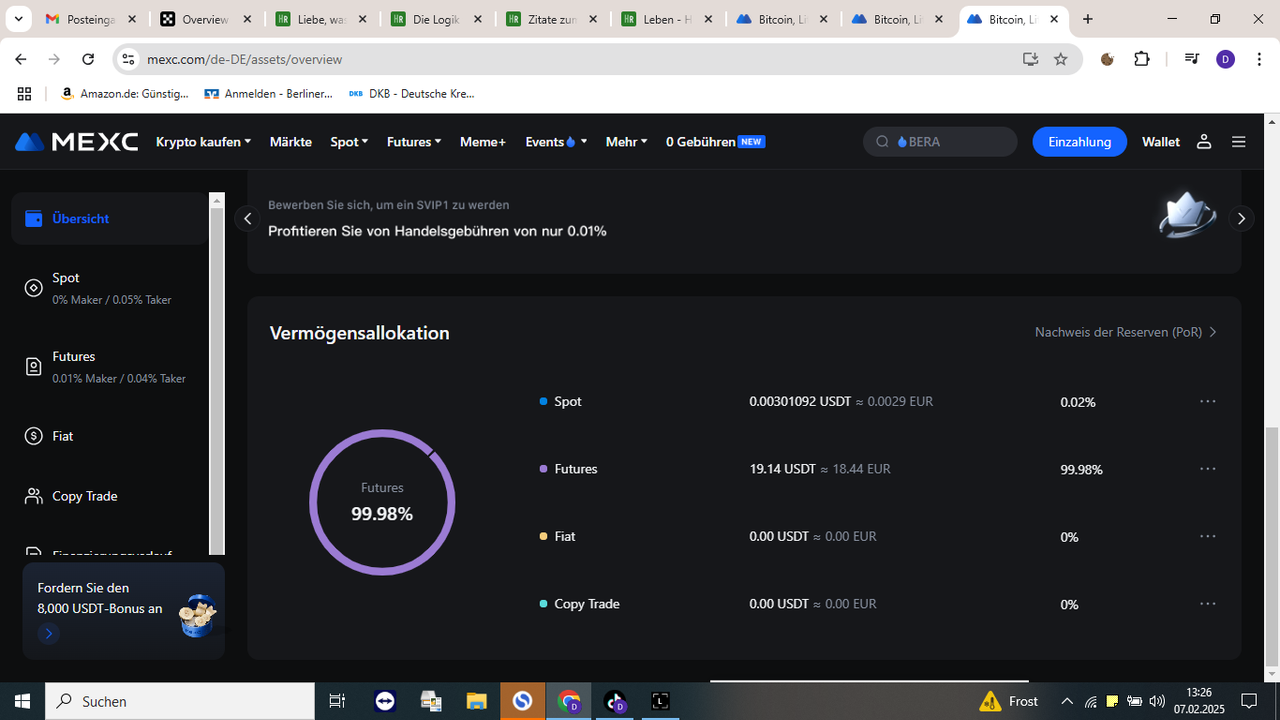Click install app icon in address bar
Viewport: 1280px width, 720px height.
point(1030,59)
